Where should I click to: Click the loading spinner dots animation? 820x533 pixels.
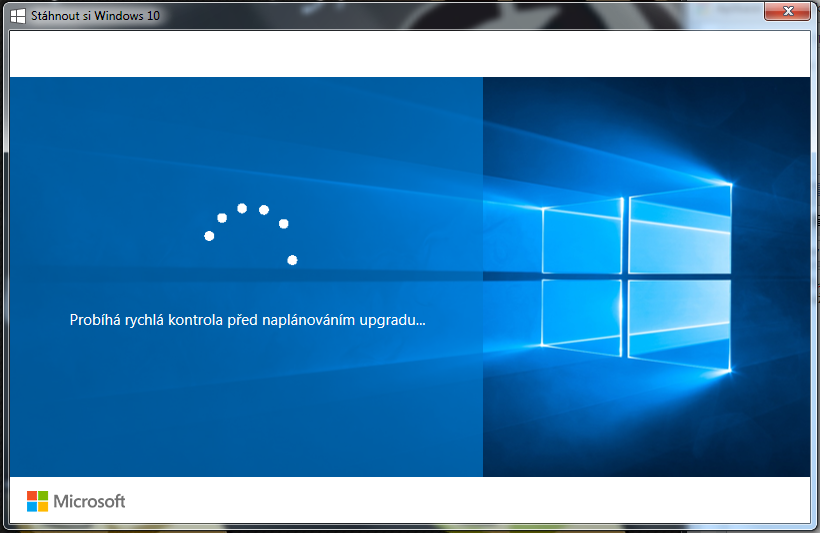click(x=250, y=232)
